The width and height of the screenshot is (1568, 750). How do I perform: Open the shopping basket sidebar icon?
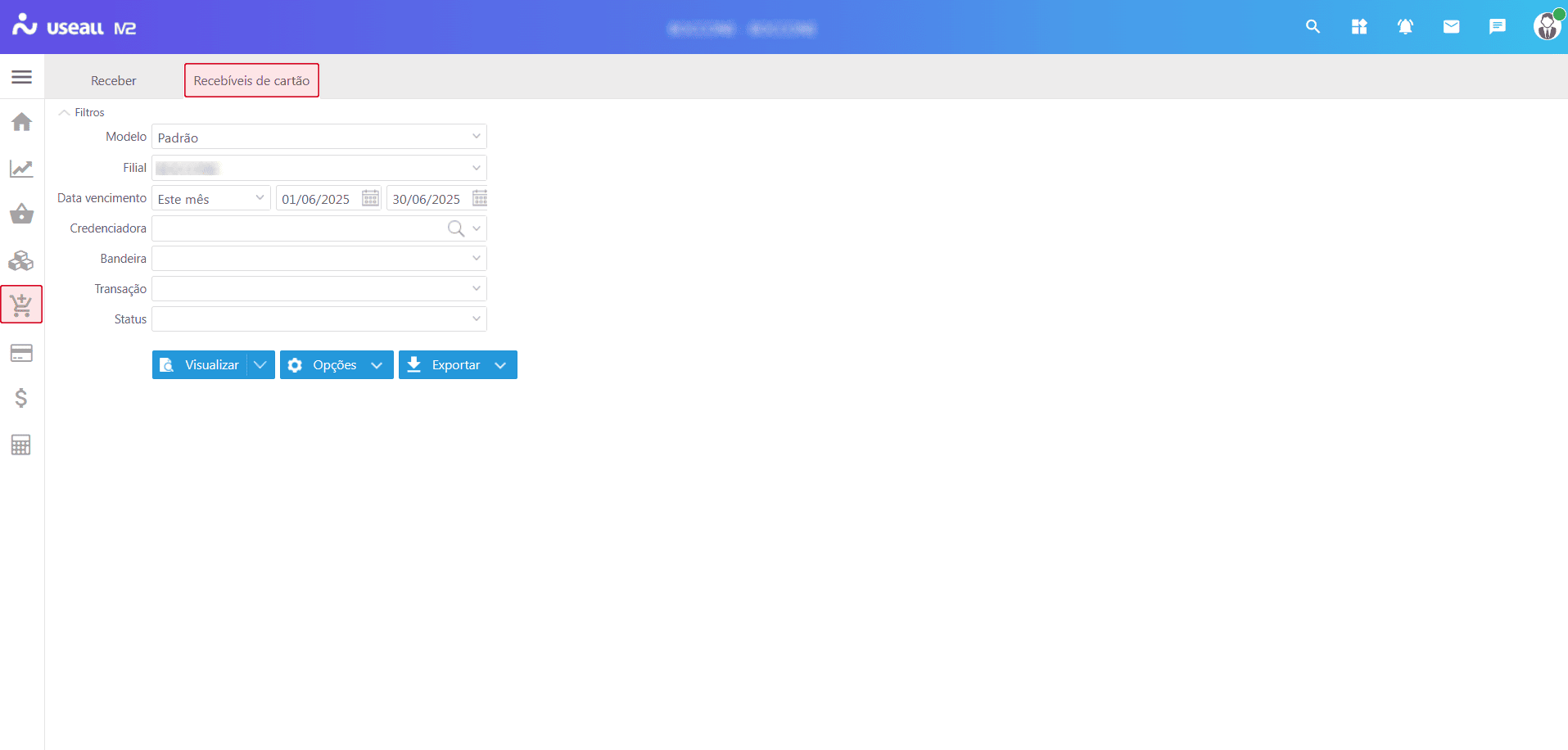pyautogui.click(x=22, y=215)
